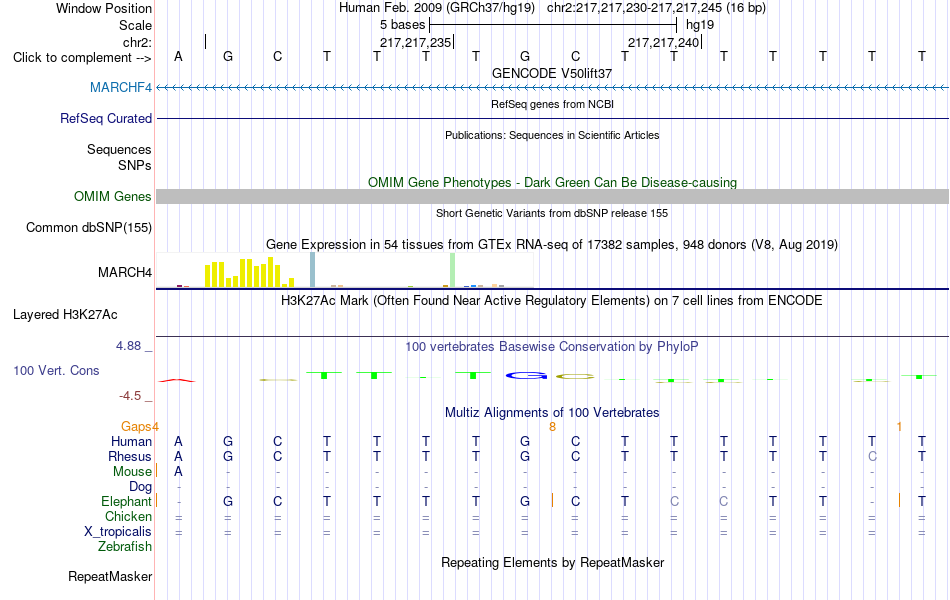Click the 'hg19' scale bar label

(700, 25)
